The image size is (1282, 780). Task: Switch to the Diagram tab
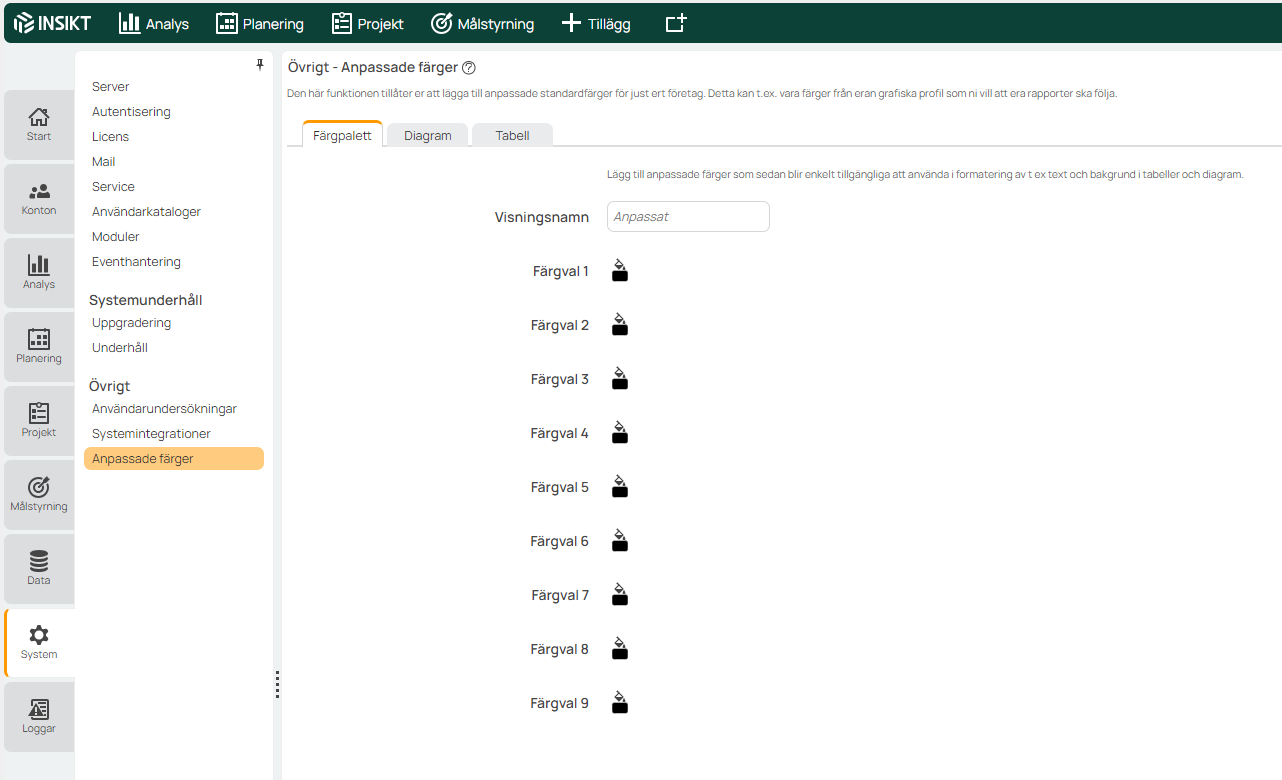(428, 135)
